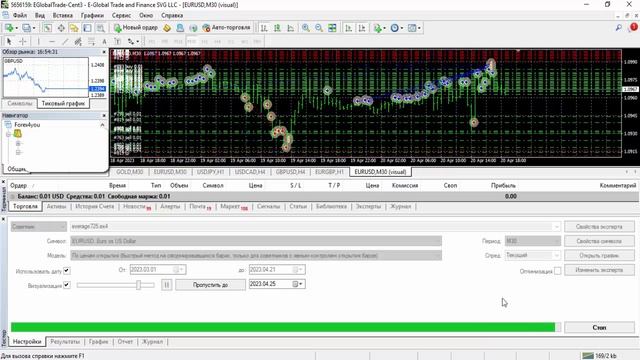Image resolution: width=640 pixels, height=360 pixels.
Task: Select the cursor arrow tool
Action: 9,41
